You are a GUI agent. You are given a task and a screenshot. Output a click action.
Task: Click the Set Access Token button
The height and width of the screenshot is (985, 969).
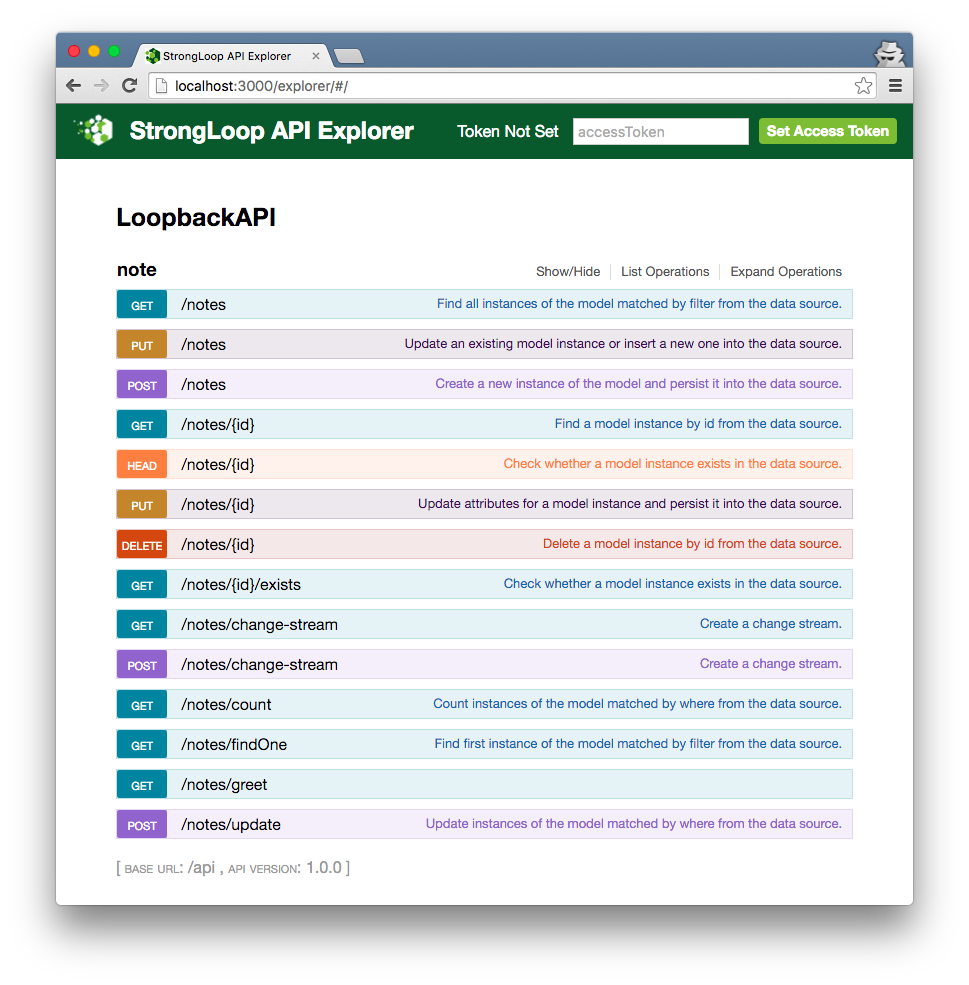click(828, 131)
